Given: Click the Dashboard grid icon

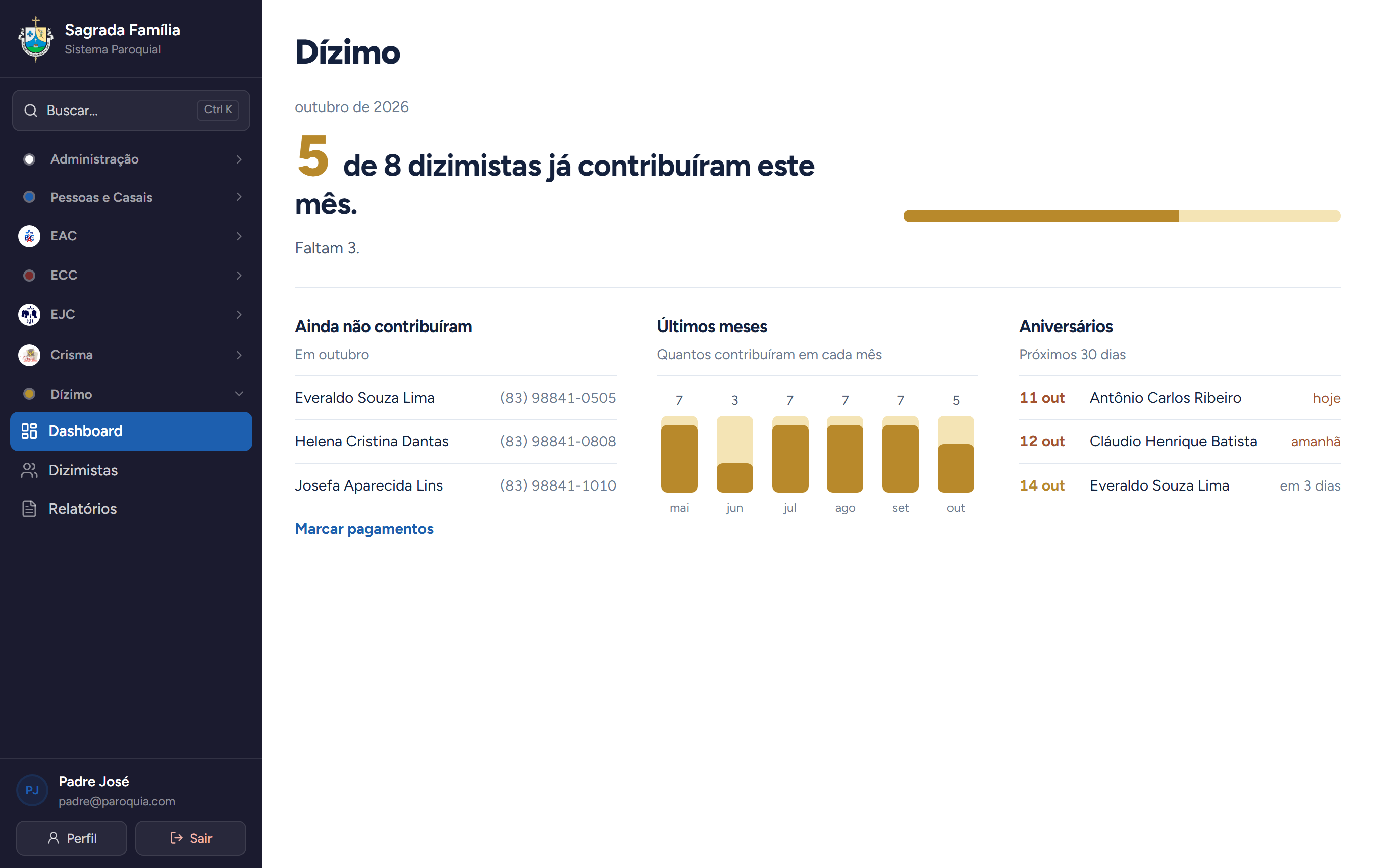Looking at the screenshot, I should 29,431.
